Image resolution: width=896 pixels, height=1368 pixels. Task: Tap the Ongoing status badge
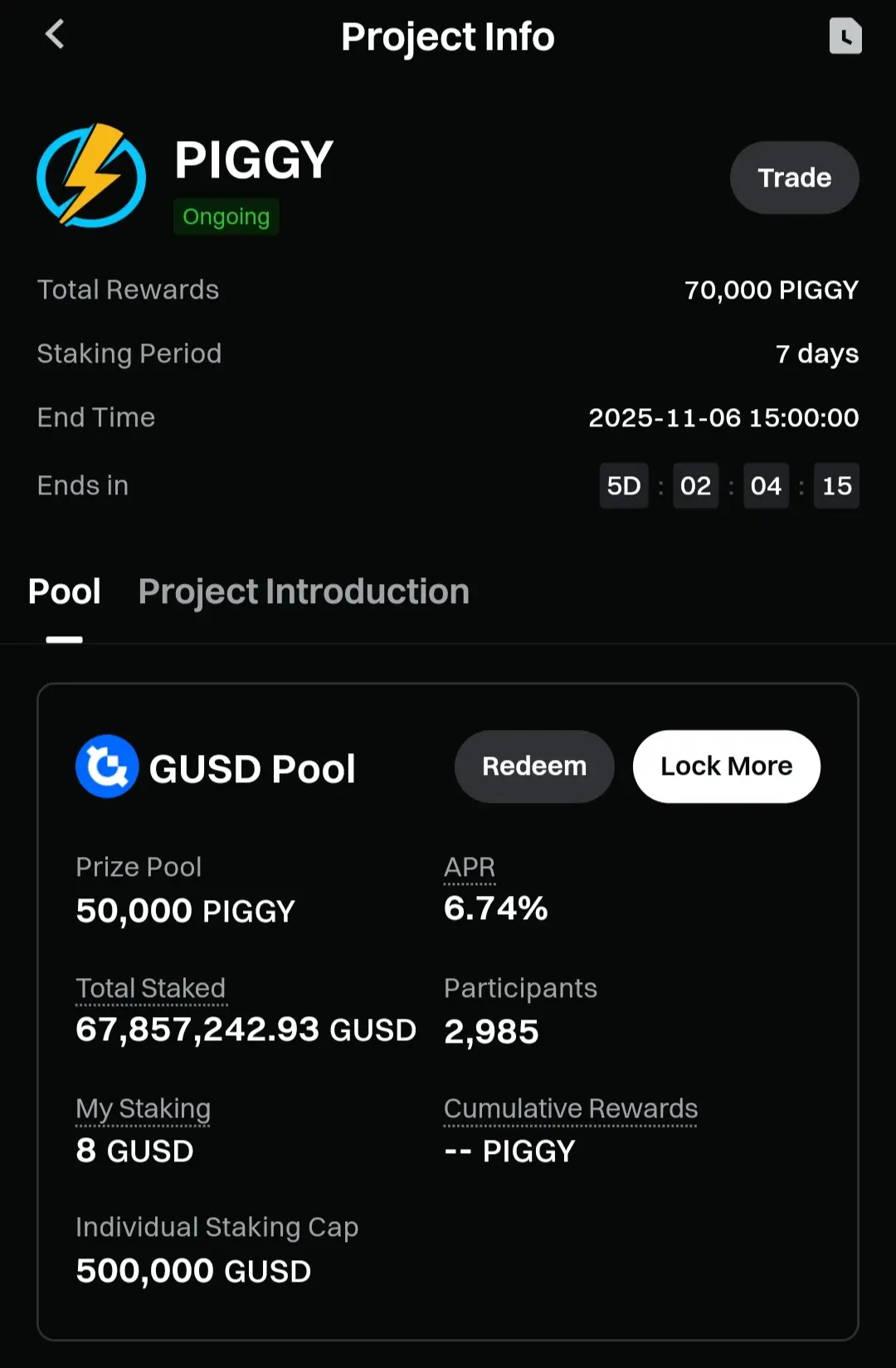226,217
